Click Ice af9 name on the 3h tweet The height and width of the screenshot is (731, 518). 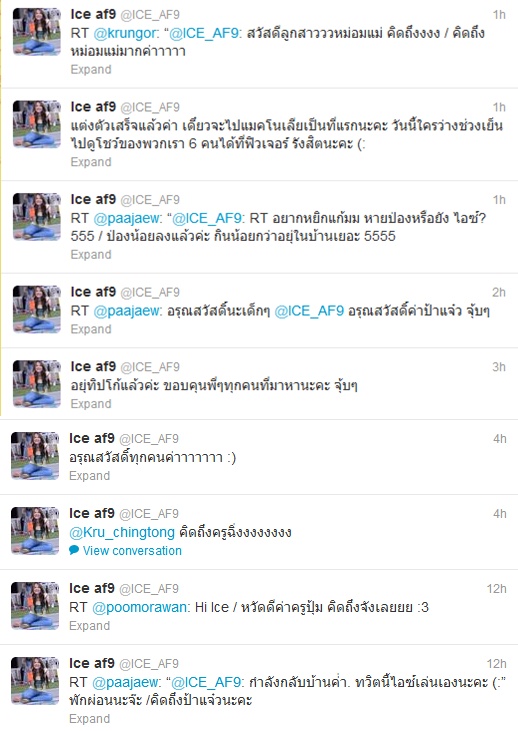click(x=93, y=366)
